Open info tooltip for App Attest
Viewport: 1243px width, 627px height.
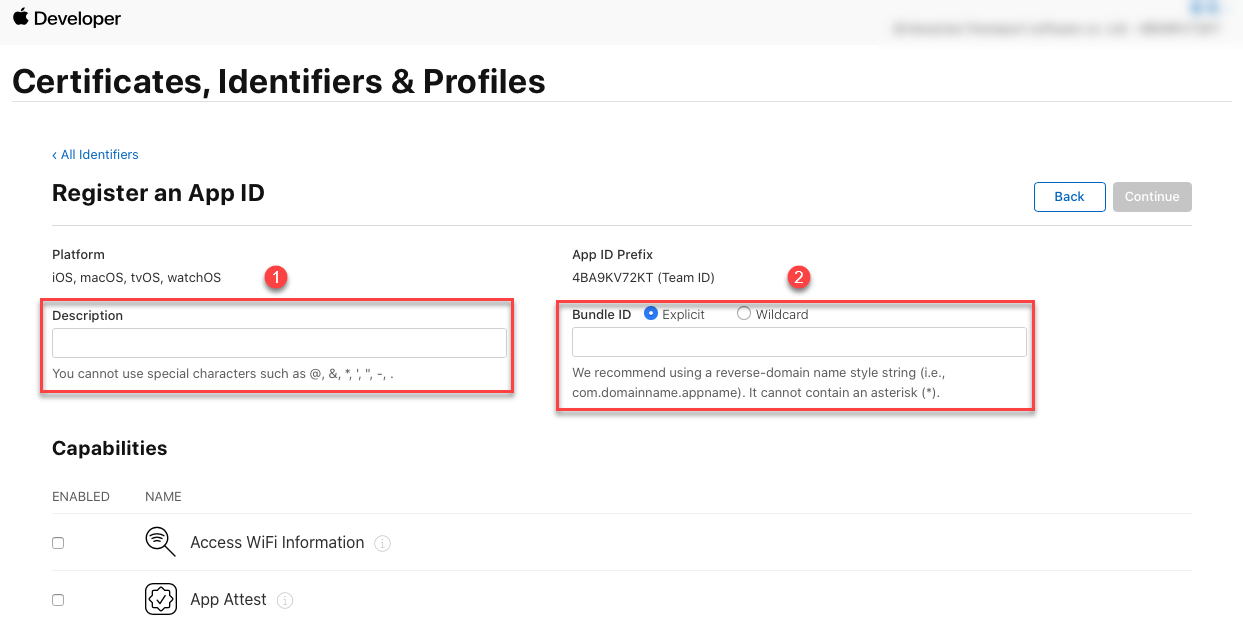tap(285, 600)
